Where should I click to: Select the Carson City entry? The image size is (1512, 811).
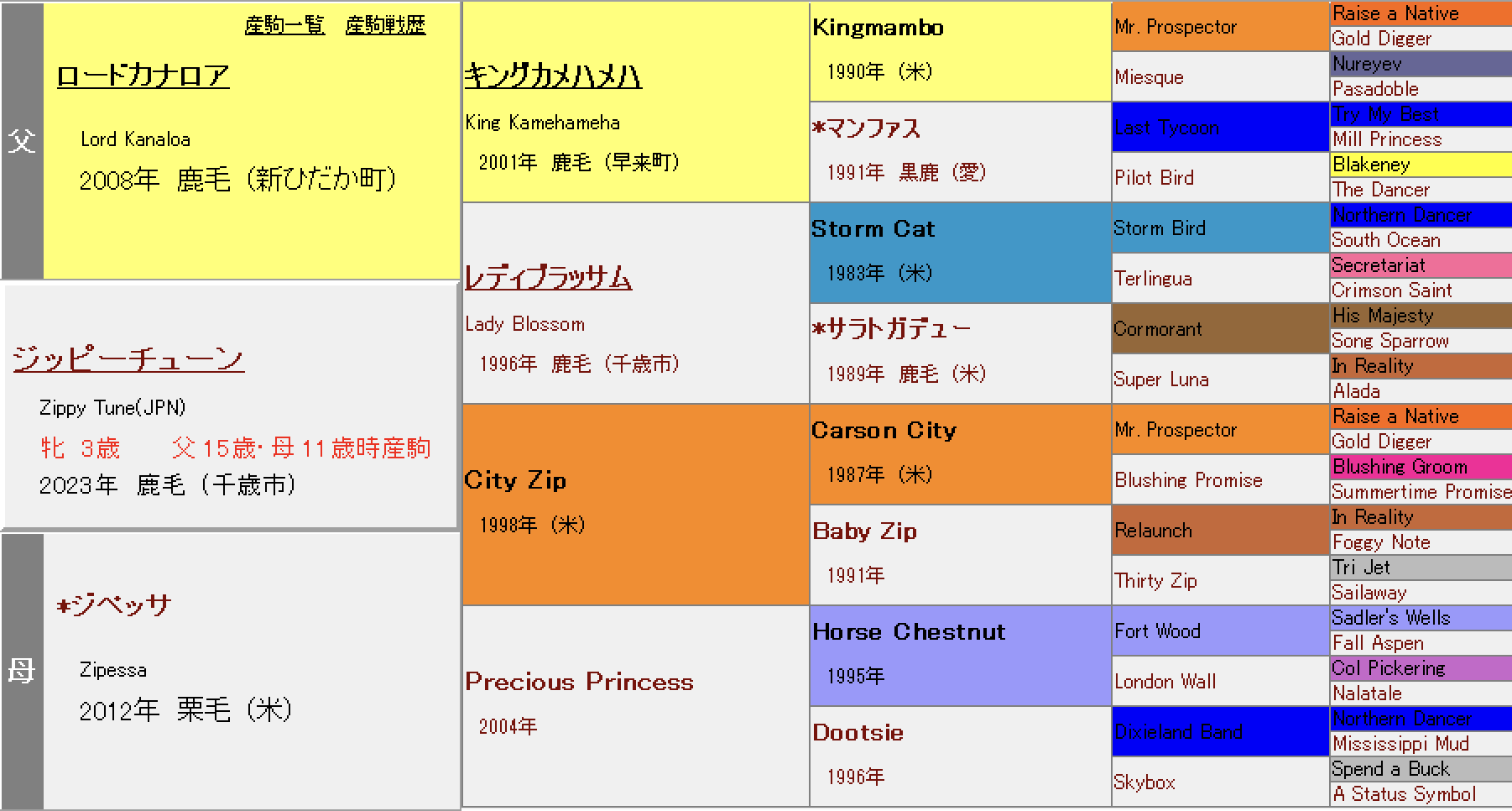tap(884, 431)
